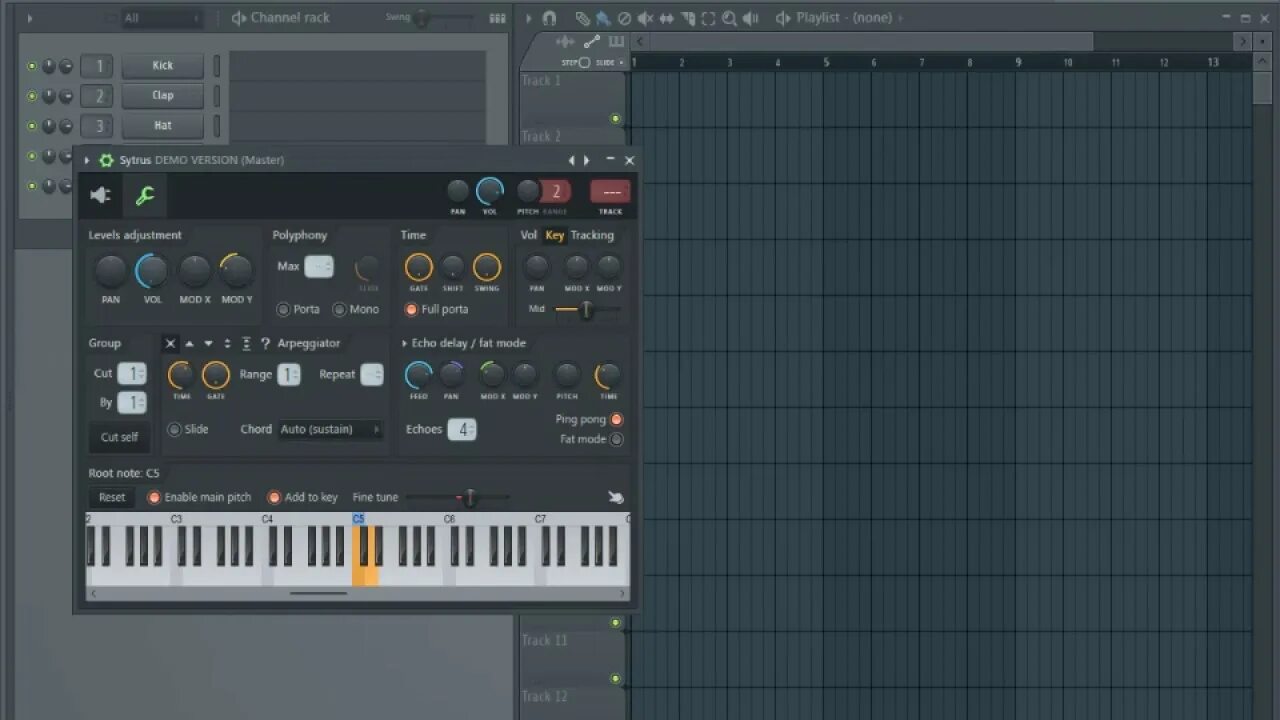Open the Chord Auto (sustain) dropdown
This screenshot has width=1280, height=720.
[x=331, y=429]
